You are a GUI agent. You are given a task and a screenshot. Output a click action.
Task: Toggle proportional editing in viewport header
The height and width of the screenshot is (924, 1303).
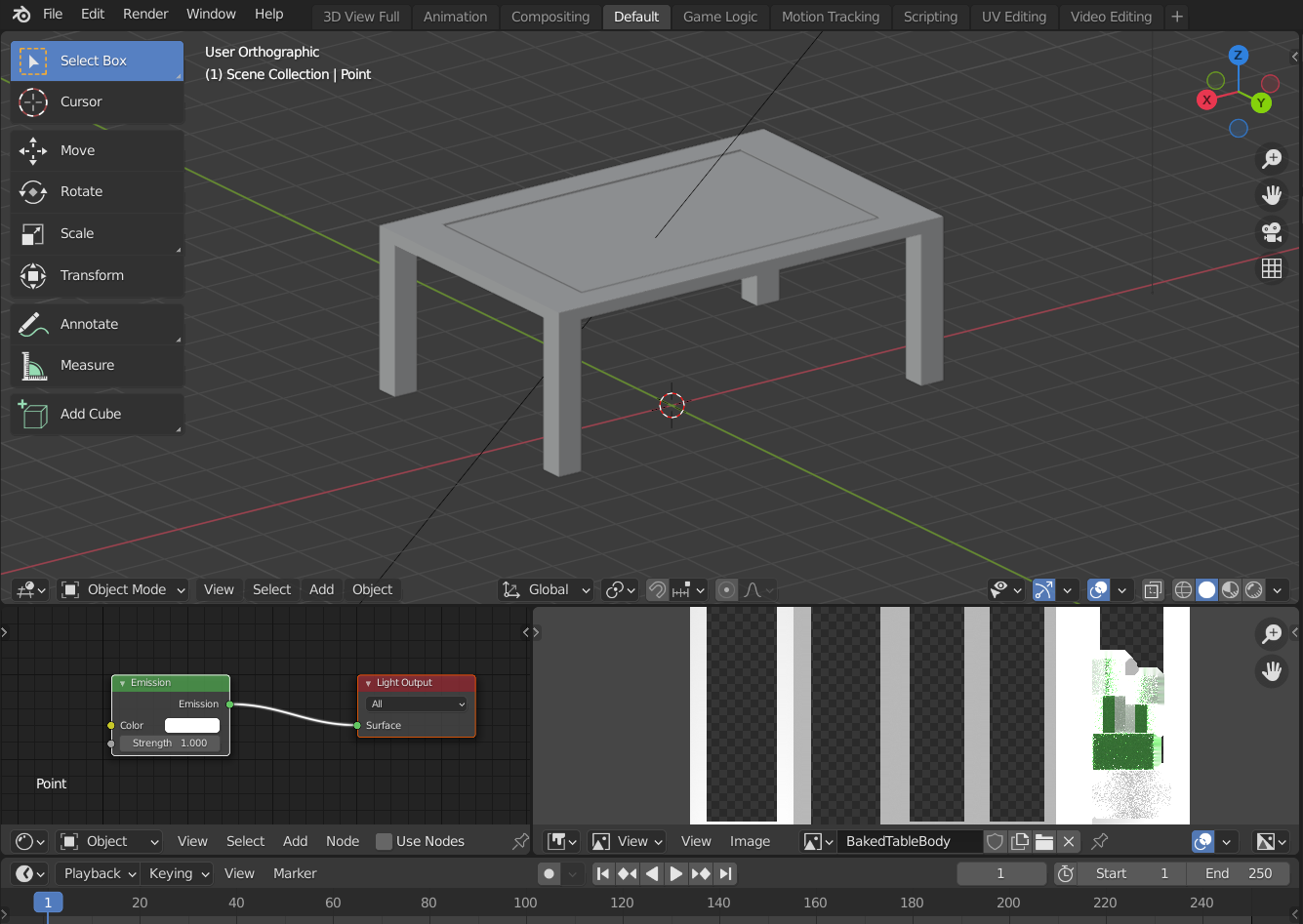[x=726, y=589]
